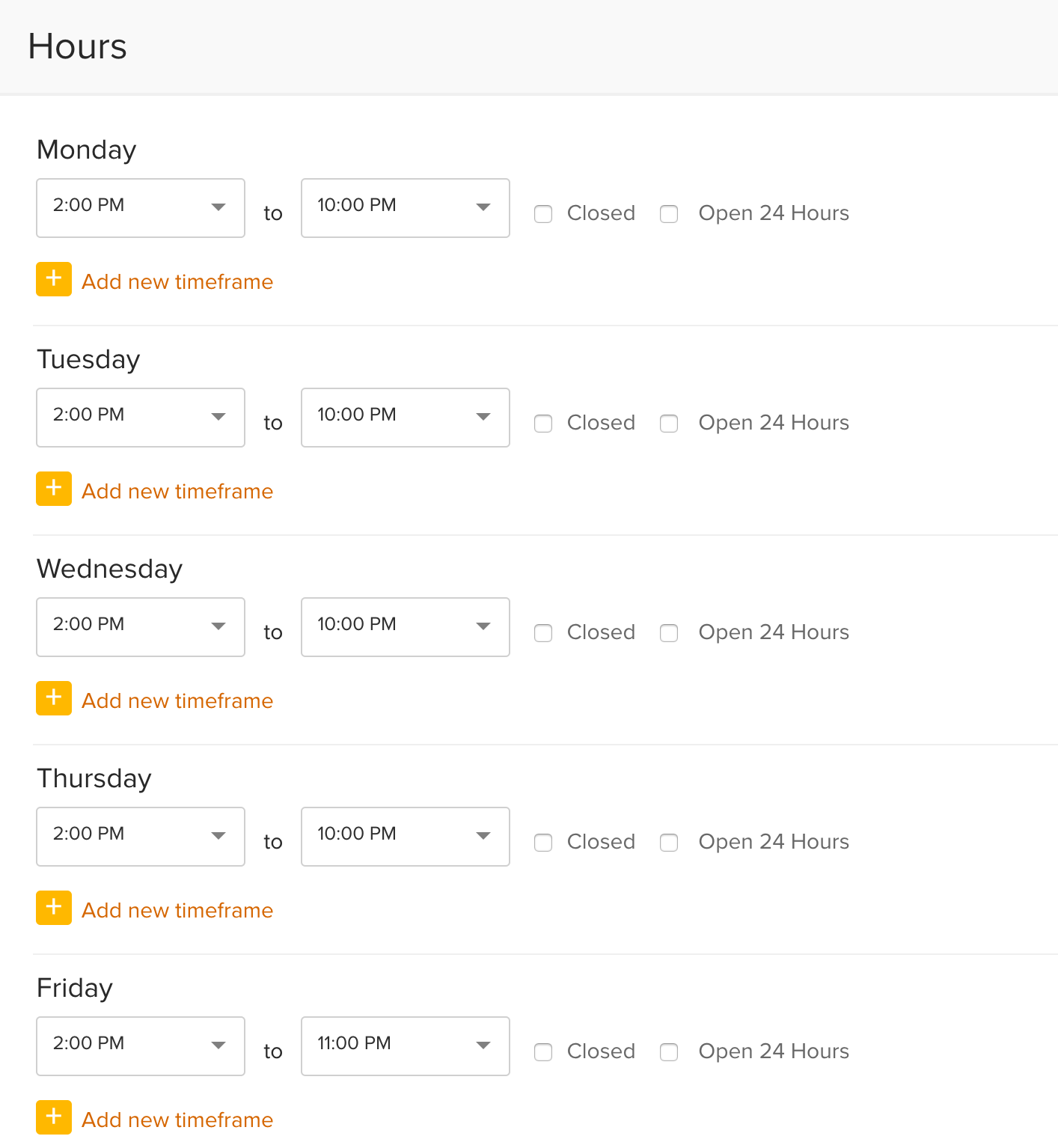
Task: Click Friday's Add new timeframe link
Action: (x=177, y=1120)
